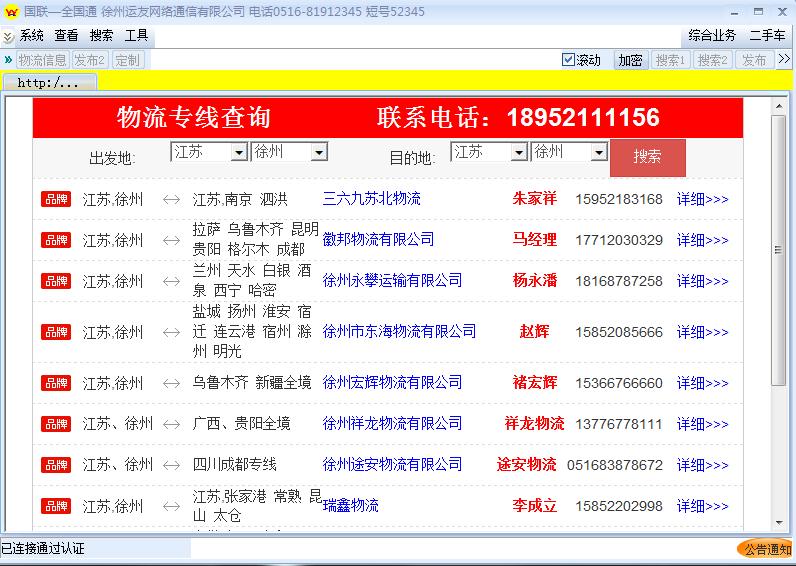Click 品牌 badge for 徐州祥龙物流有限公司 row
Screen dimensions: 796x566
pos(56,424)
